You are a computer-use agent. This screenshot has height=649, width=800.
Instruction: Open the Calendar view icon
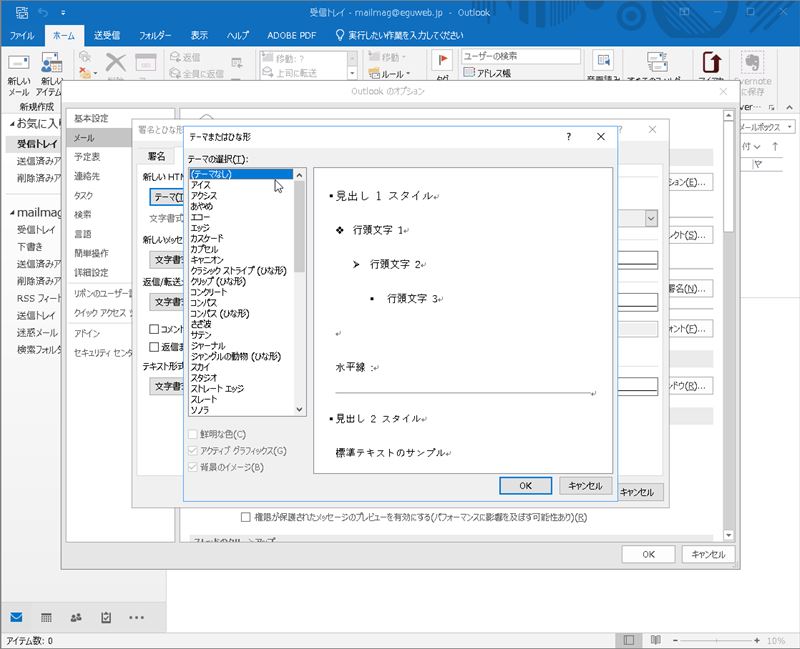[x=46, y=617]
